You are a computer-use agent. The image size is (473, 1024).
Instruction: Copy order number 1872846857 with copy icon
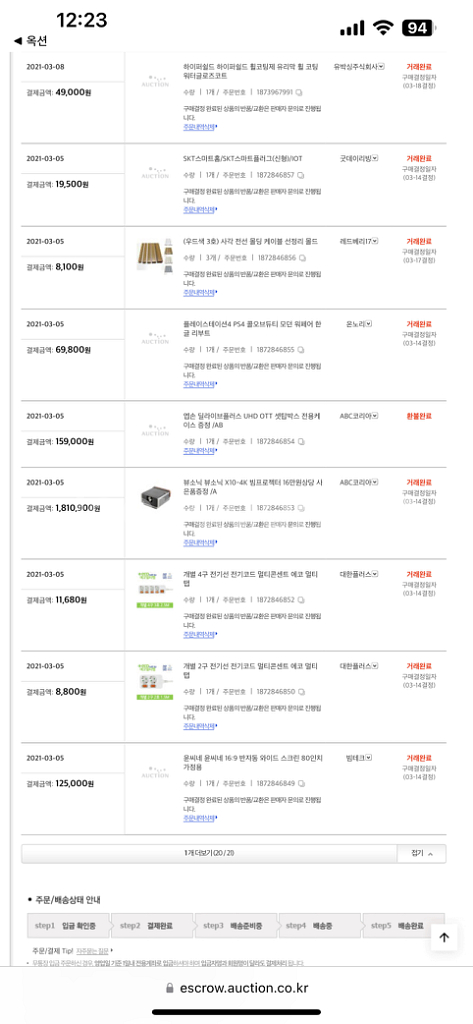pos(301,175)
